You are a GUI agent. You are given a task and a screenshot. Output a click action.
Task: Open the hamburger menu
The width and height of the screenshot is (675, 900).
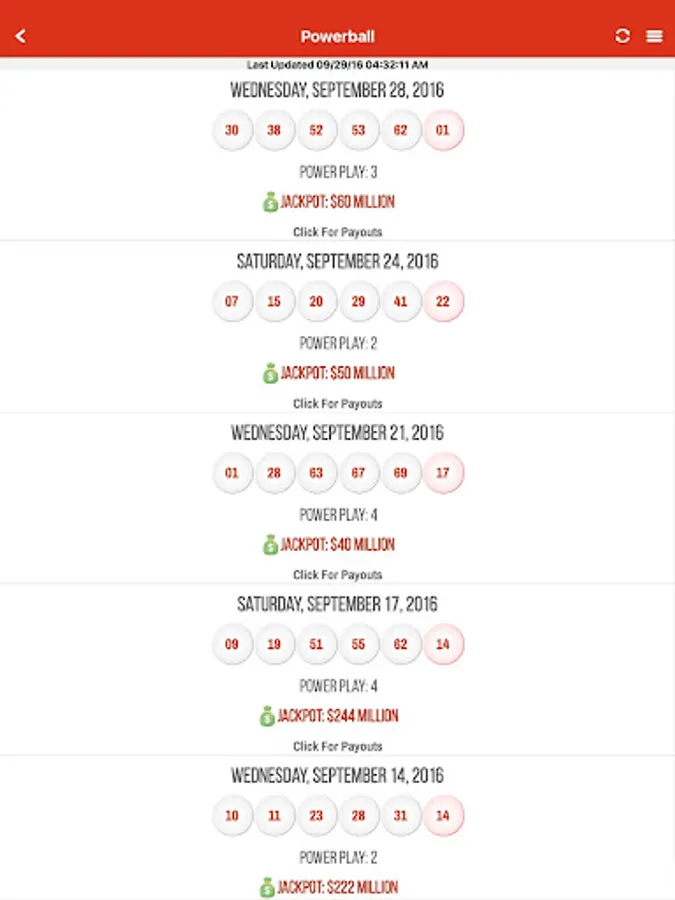point(655,36)
